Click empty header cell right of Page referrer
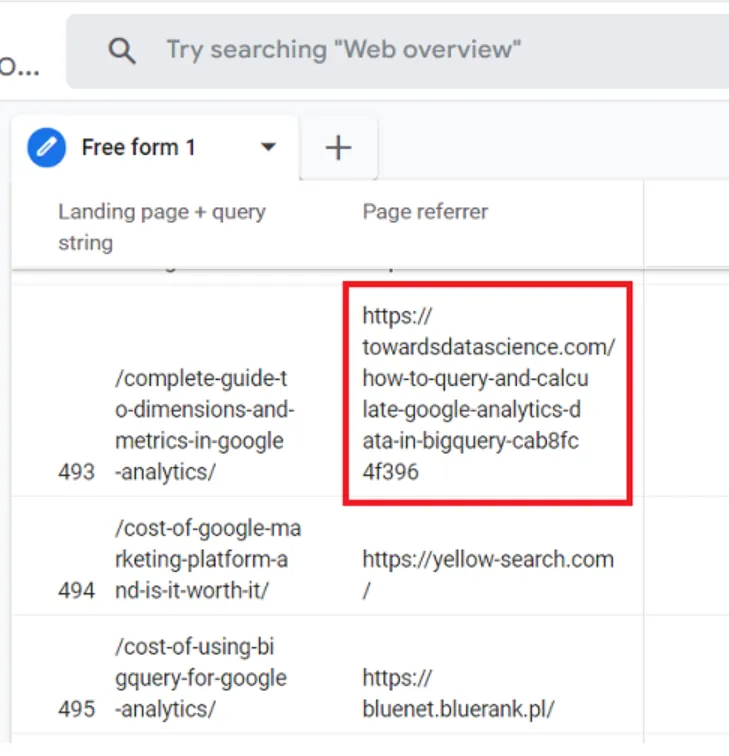The width and height of the screenshot is (729, 756). tap(686, 225)
